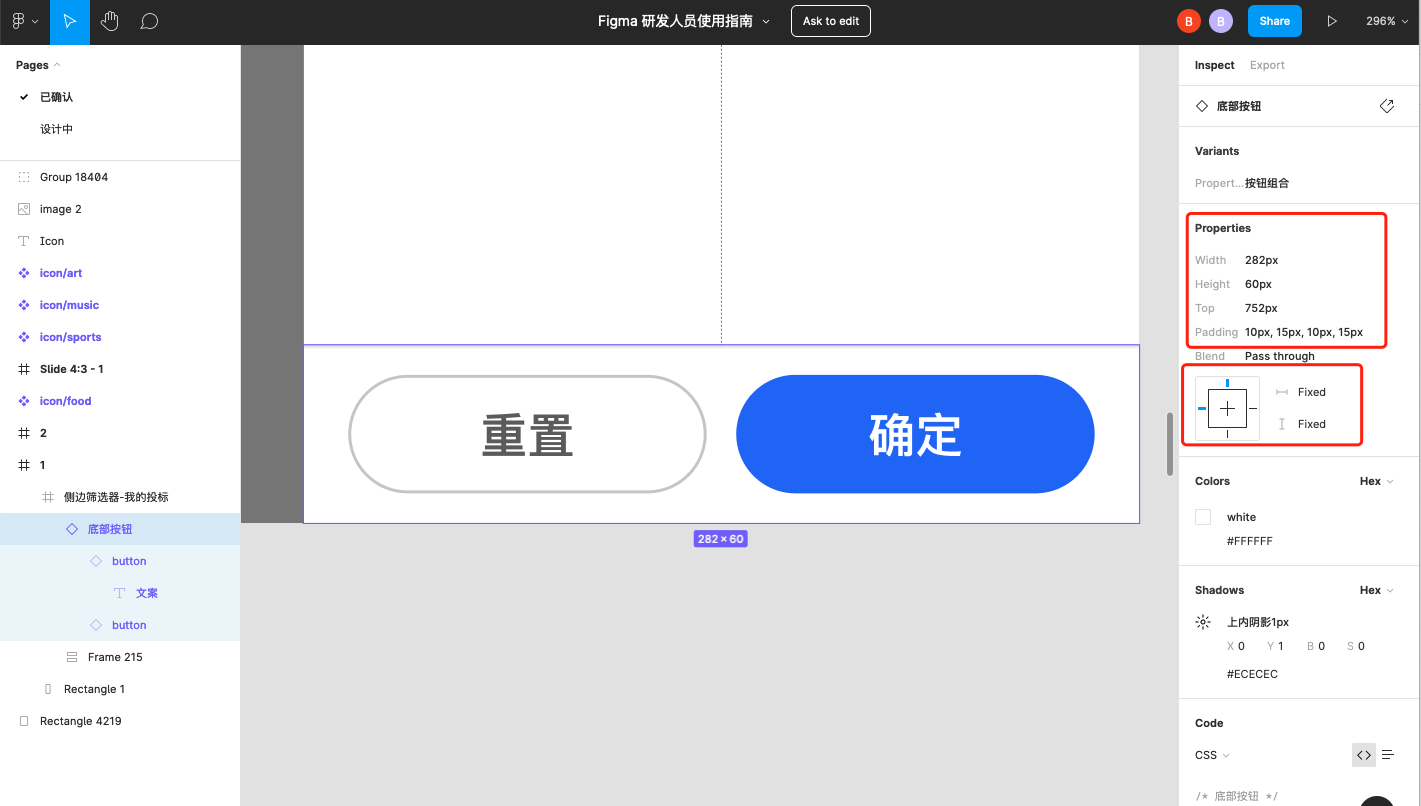The image size is (1421, 806).
Task: Click the image 2 layer icon
Action: click(24, 209)
